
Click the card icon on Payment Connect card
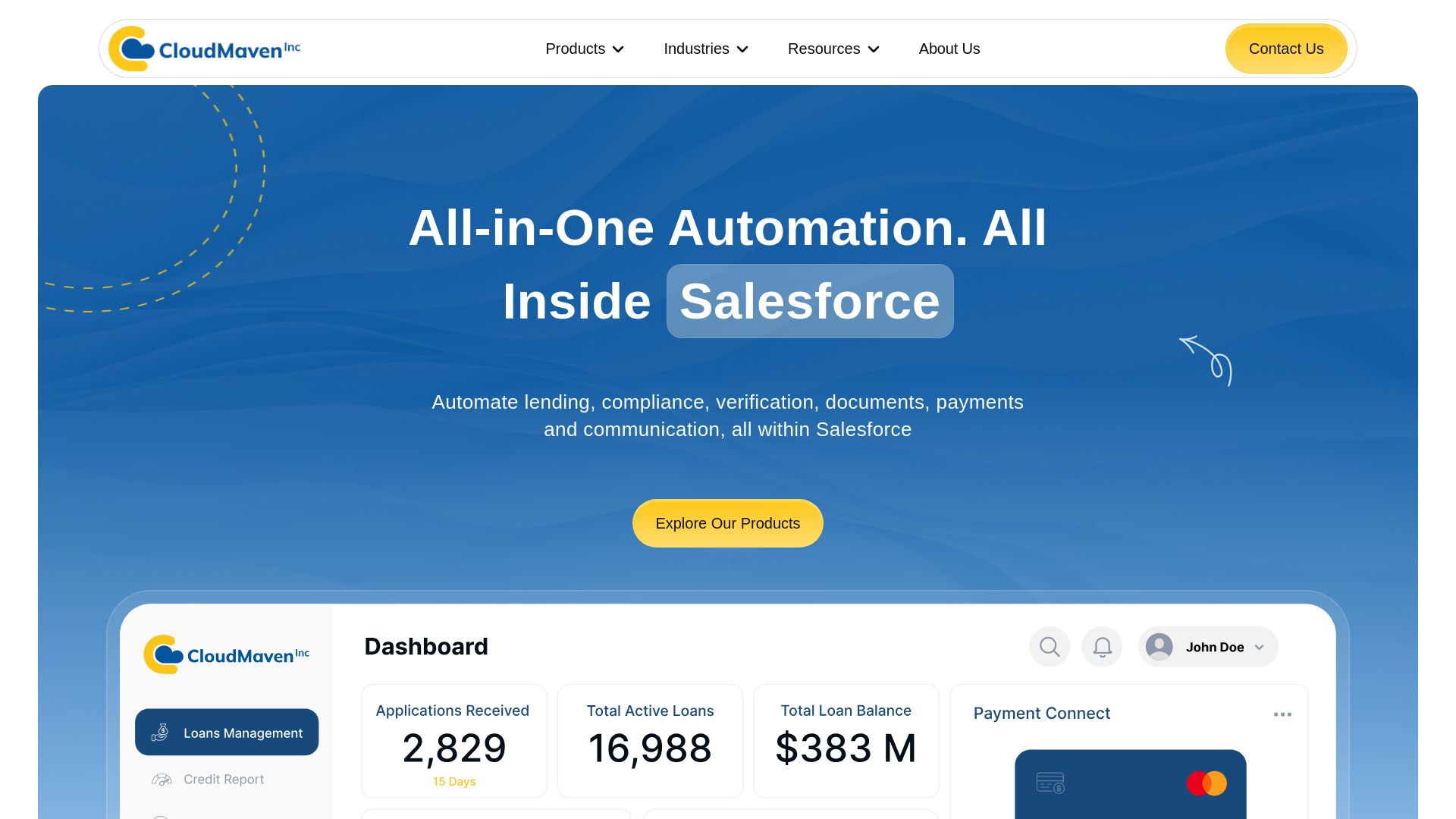coord(1050,783)
